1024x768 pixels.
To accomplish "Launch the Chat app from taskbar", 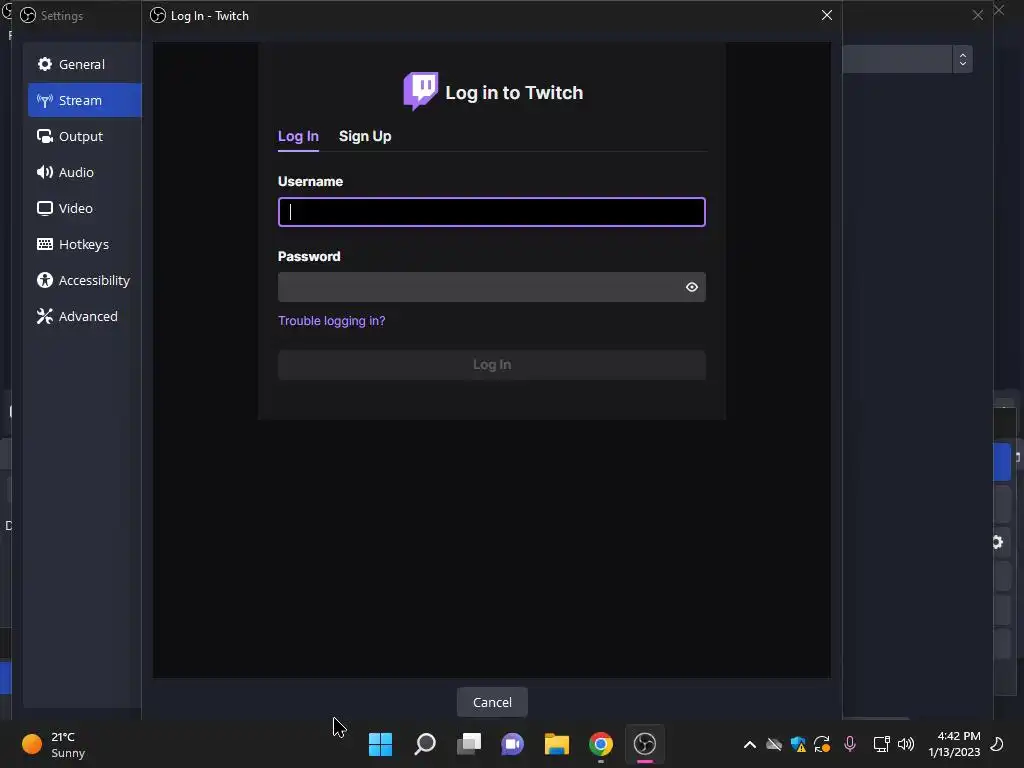I will pyautogui.click(x=512, y=743).
